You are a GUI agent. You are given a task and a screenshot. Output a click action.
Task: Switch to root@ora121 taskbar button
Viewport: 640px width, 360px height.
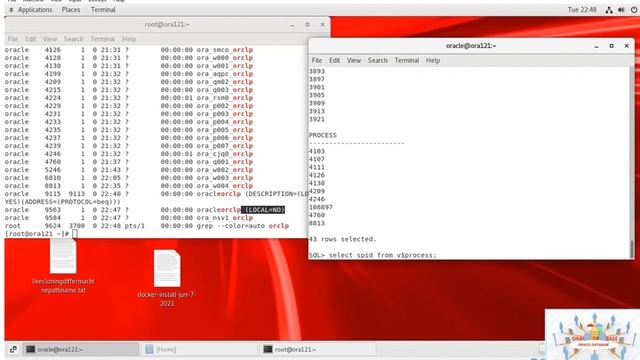click(318, 349)
